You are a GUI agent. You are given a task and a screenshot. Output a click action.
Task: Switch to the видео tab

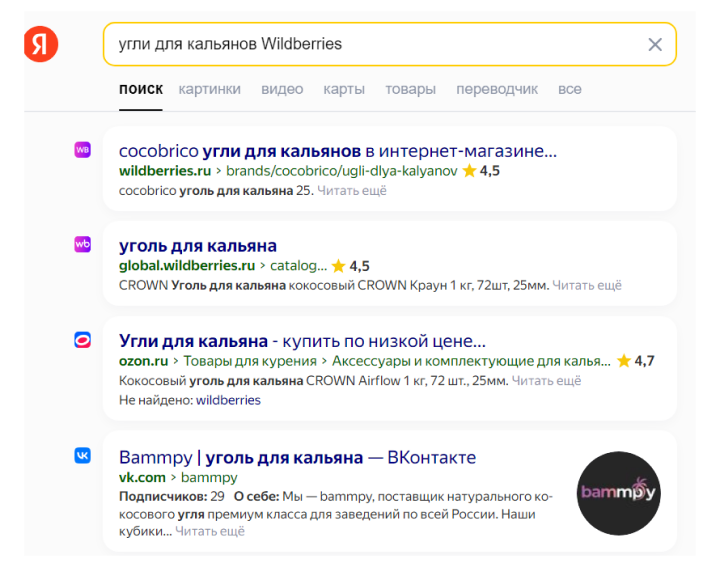pyautogui.click(x=282, y=89)
